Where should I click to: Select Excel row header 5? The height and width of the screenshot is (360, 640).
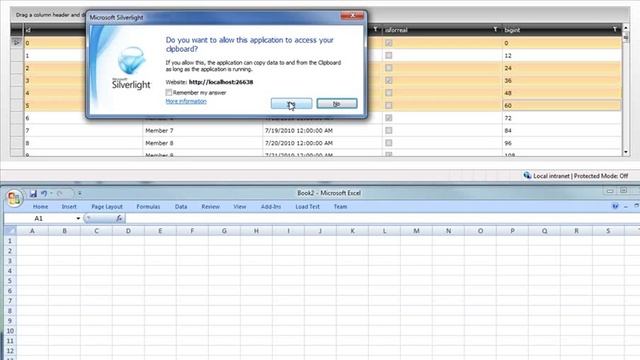[x=10, y=281]
